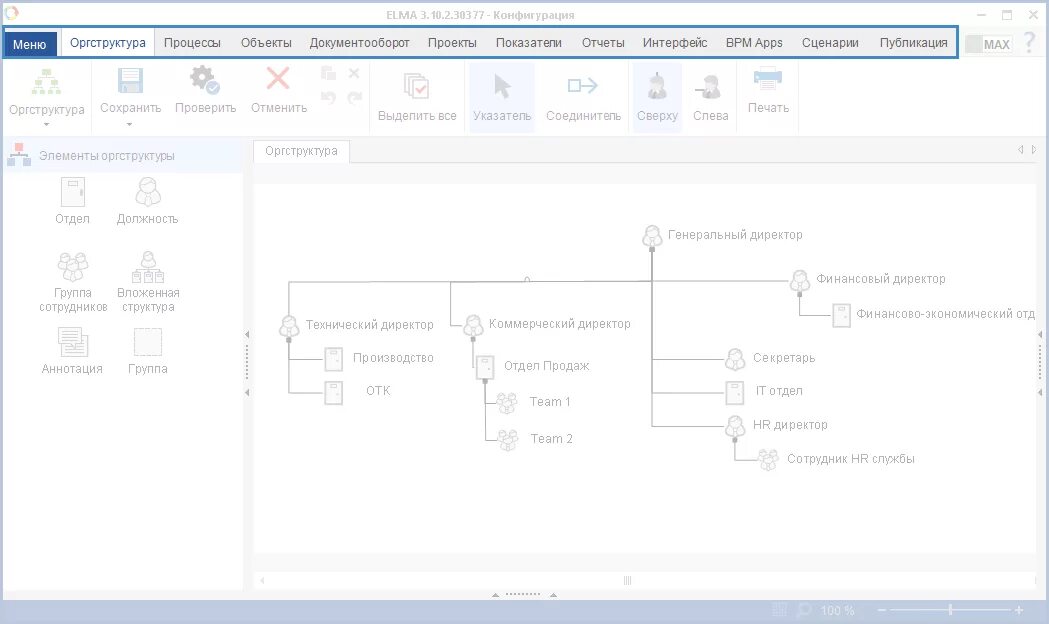Open the Интерфейс ribbon tab
Image resolution: width=1049 pixels, height=624 pixels.
(675, 43)
